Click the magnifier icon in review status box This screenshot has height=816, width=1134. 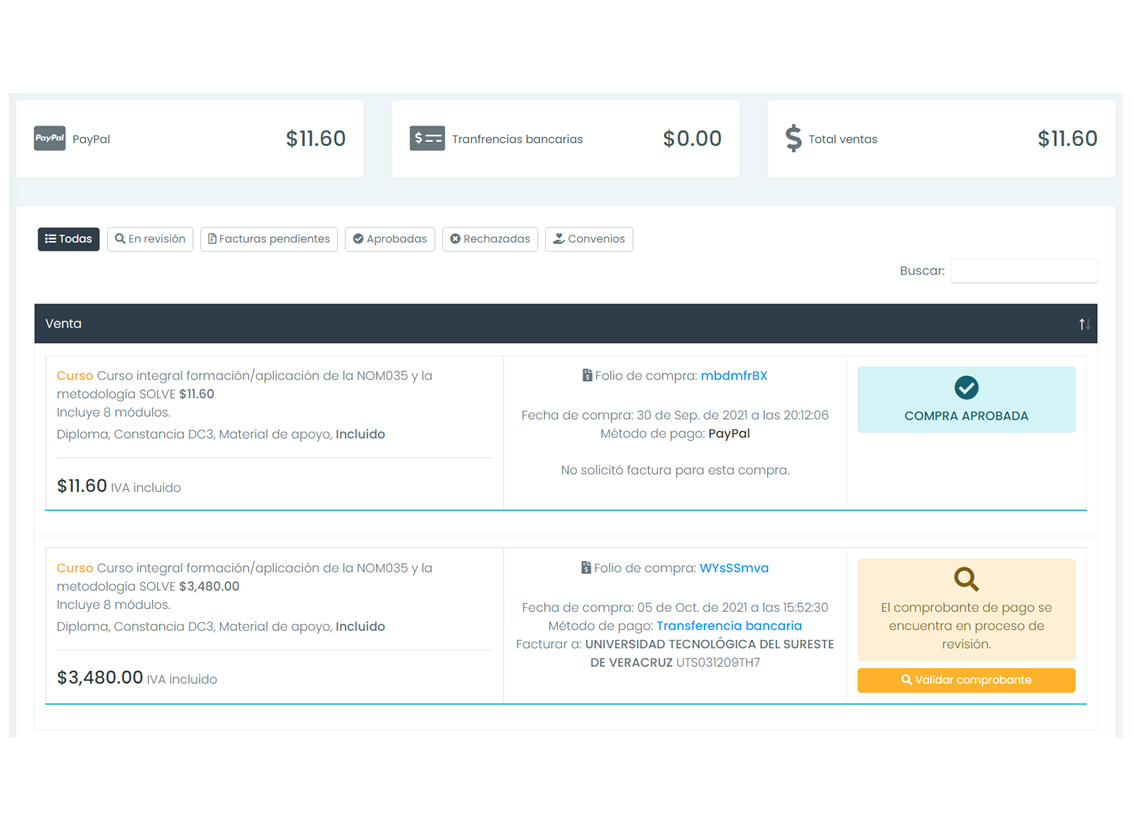coord(966,579)
